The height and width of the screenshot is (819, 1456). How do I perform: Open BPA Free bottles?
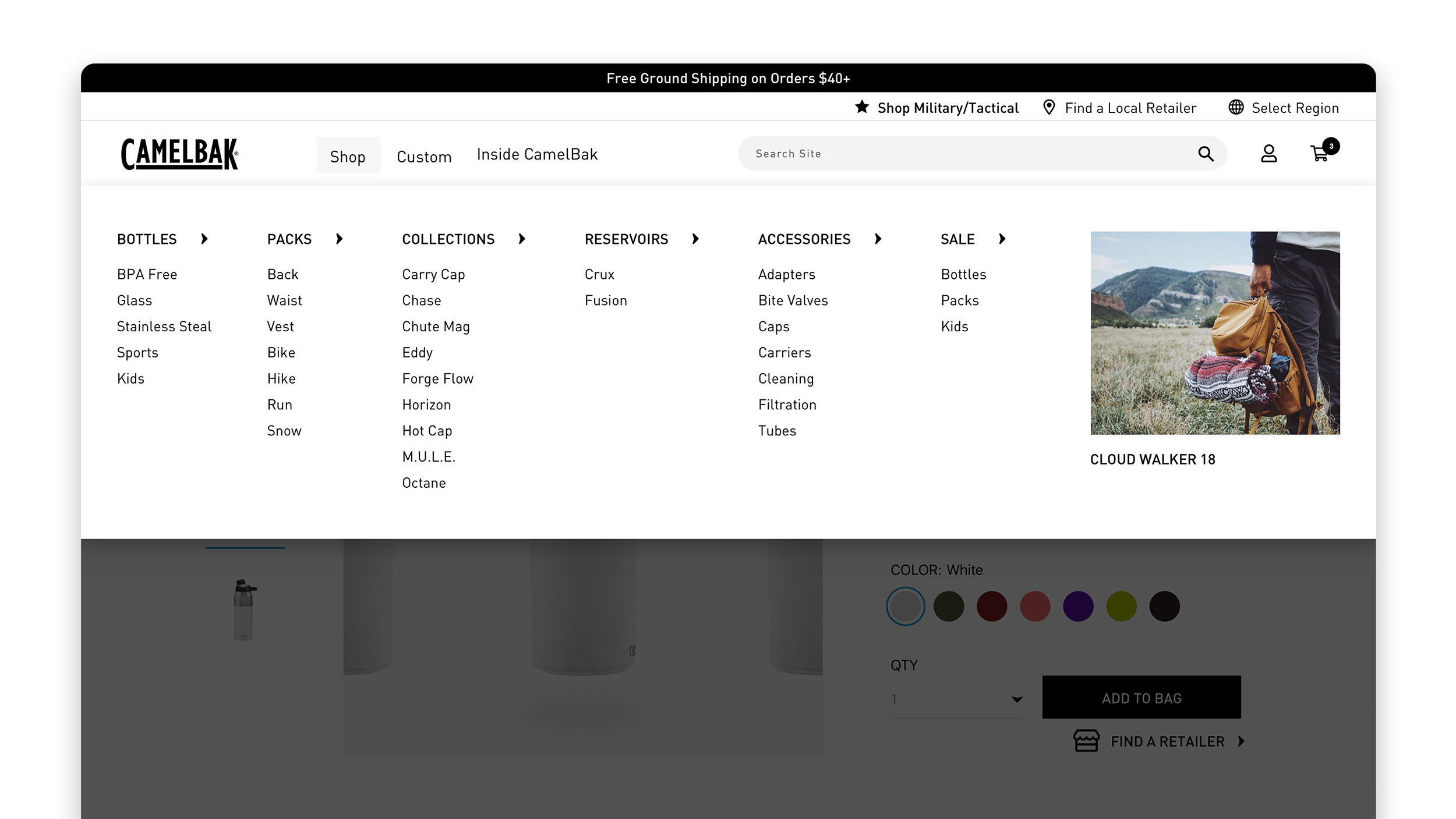pyautogui.click(x=147, y=274)
